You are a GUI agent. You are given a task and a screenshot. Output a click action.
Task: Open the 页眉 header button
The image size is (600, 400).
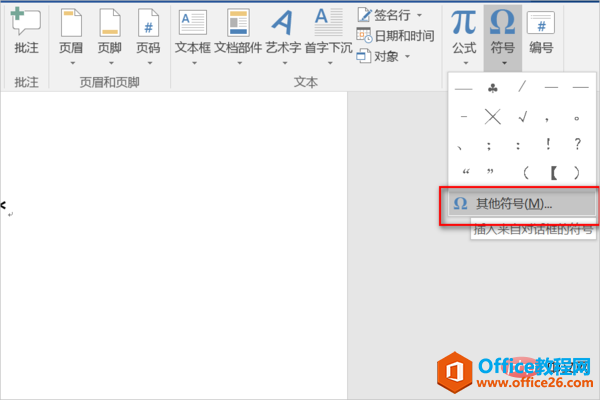click(71, 36)
